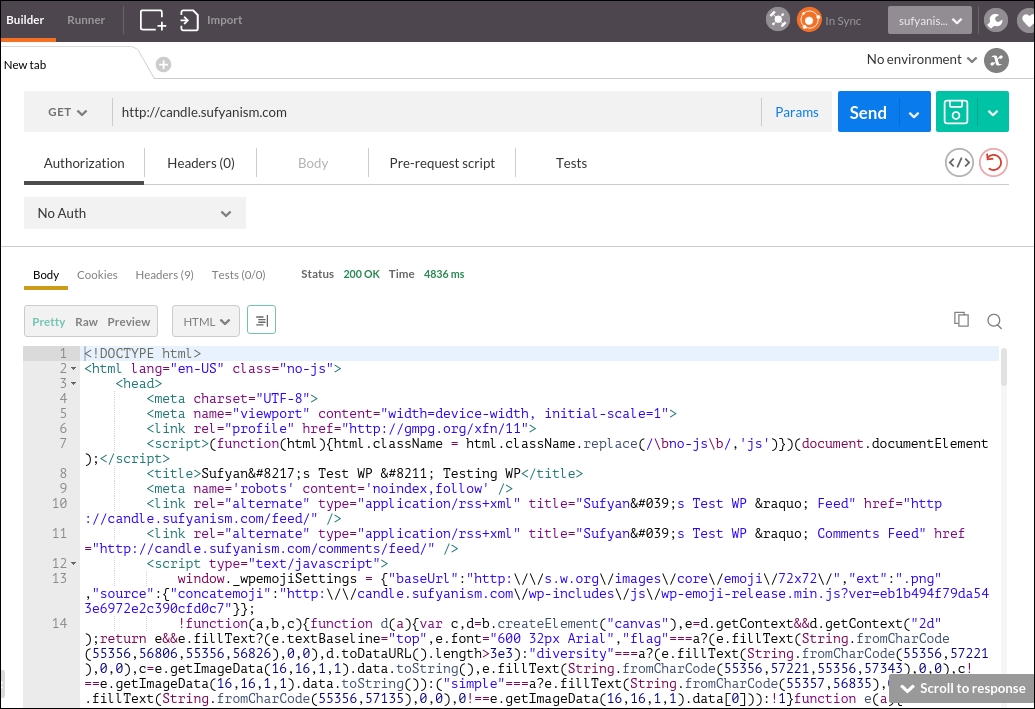Switch to the Runner tab
This screenshot has height=709, width=1035.
point(86,19)
